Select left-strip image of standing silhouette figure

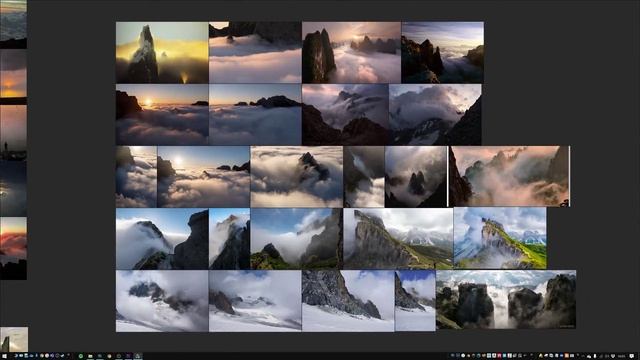click(13, 133)
